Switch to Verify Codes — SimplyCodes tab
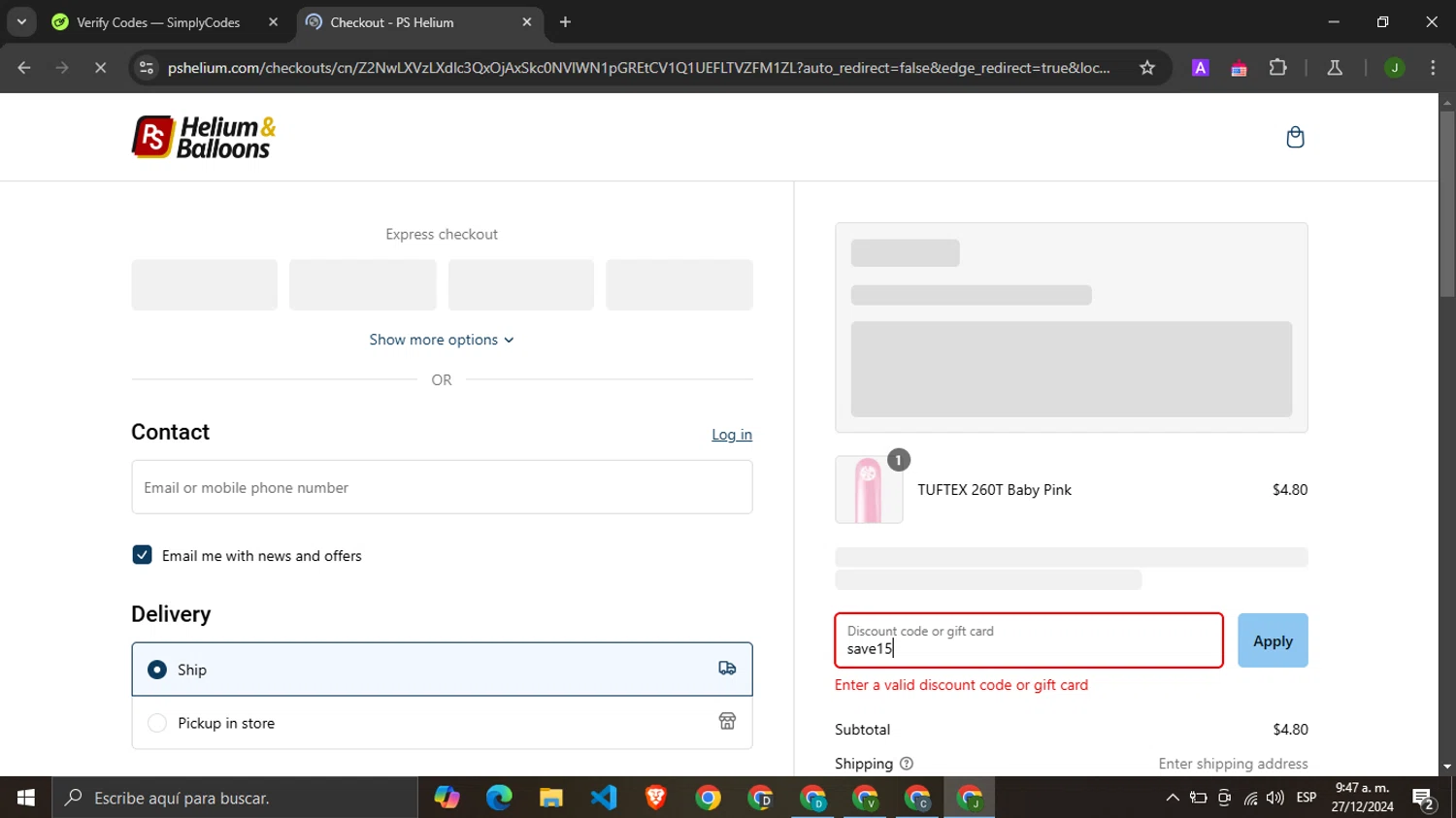Viewport: 1456px width, 818px height. point(158,22)
